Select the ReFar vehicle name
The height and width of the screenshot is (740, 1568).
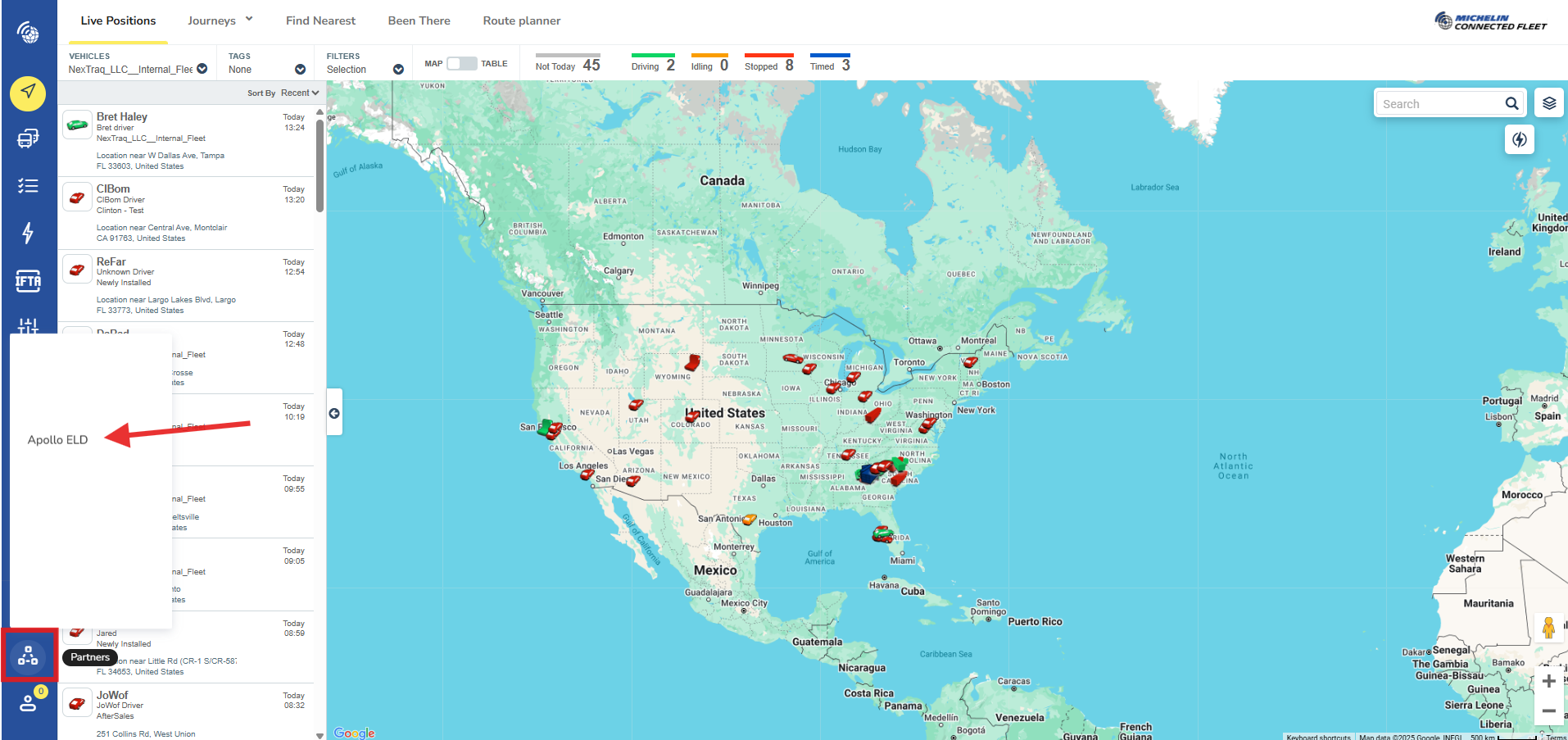[x=111, y=261]
